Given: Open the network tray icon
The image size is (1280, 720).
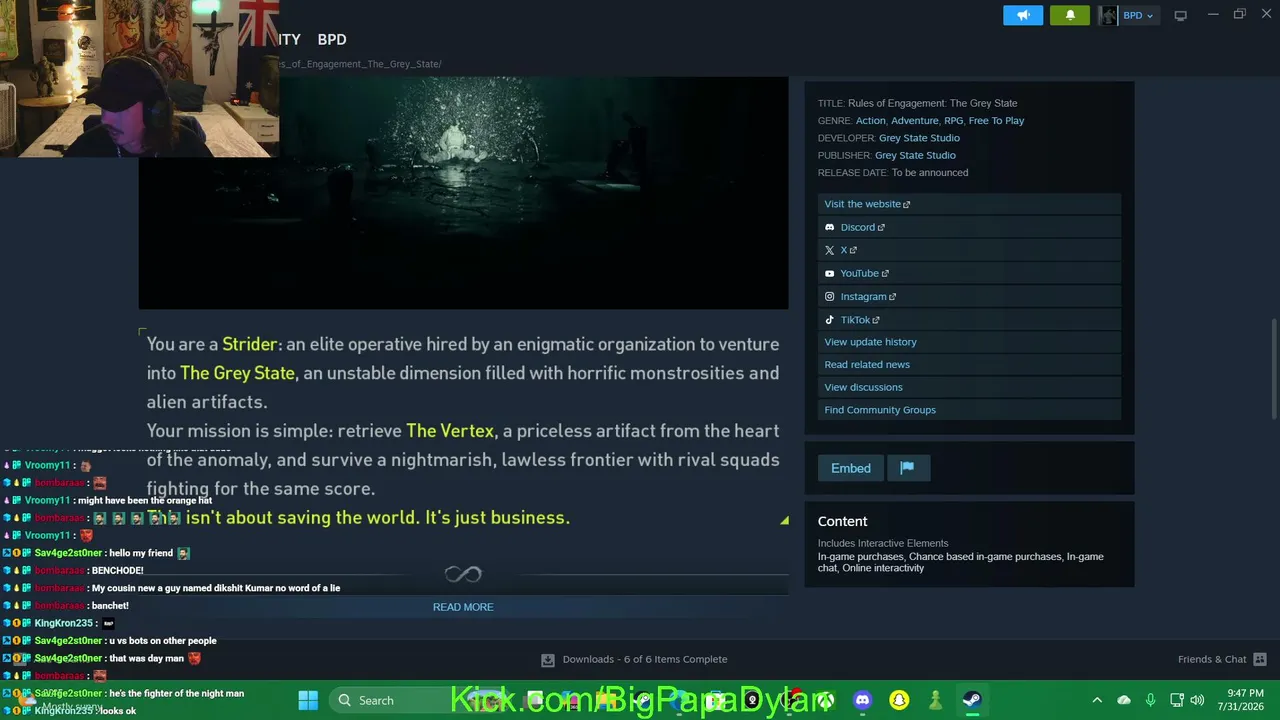Looking at the screenshot, I should [1177, 700].
